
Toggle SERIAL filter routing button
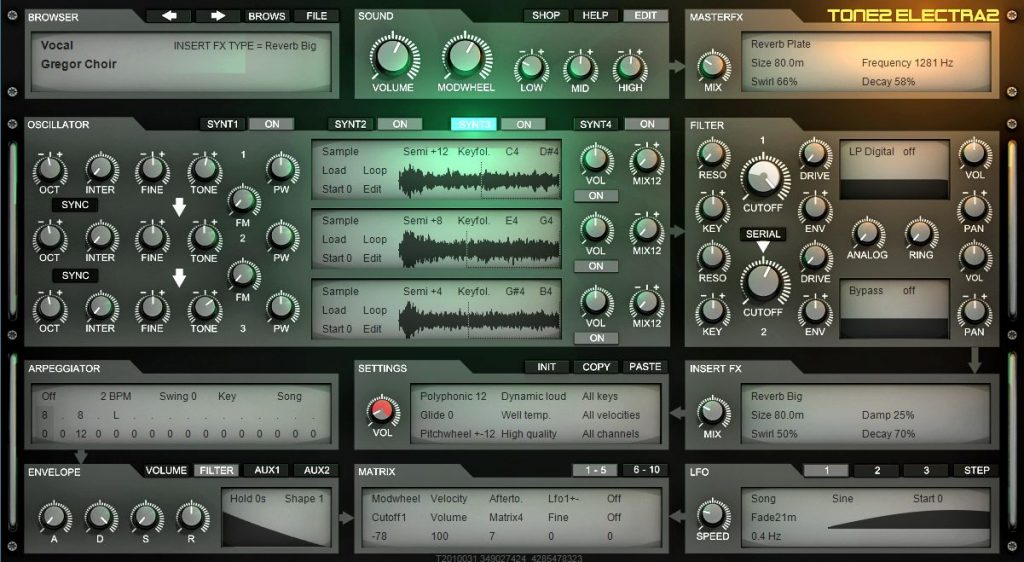coord(763,234)
